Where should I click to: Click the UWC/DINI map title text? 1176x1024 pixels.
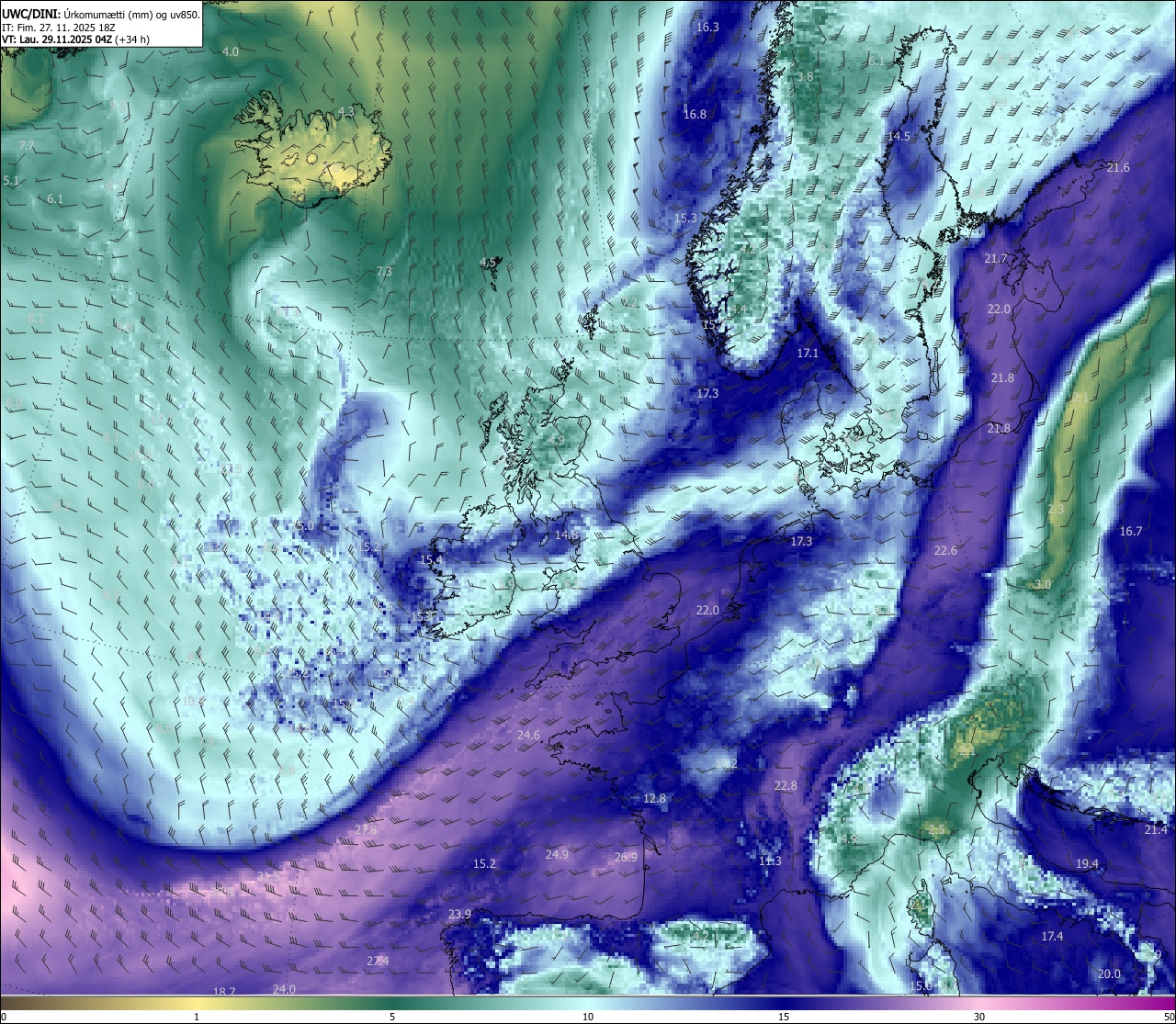(x=101, y=15)
